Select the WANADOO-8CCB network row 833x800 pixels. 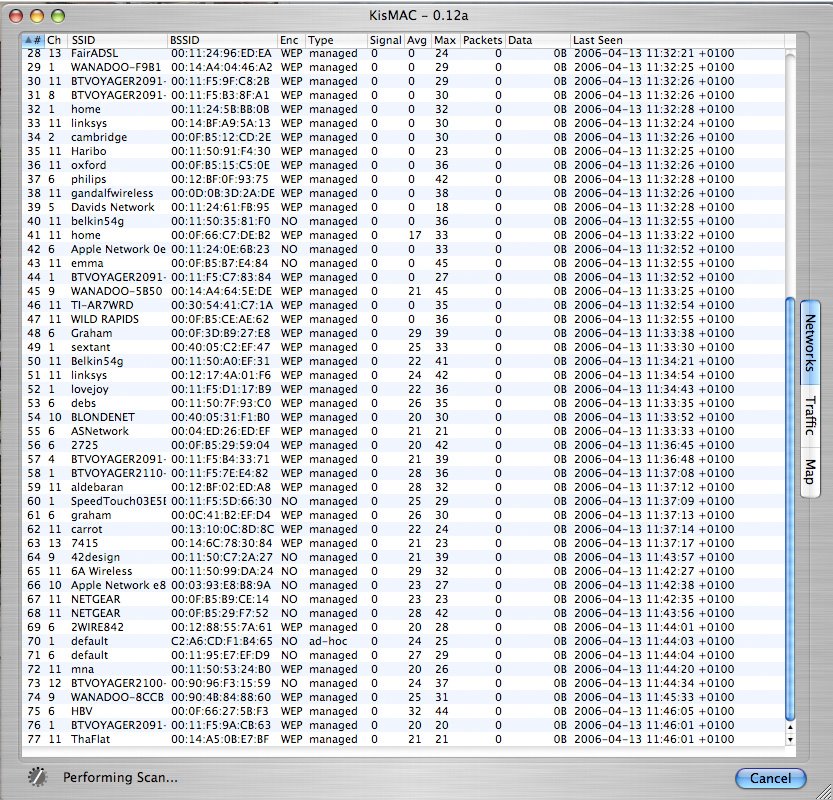point(403,697)
